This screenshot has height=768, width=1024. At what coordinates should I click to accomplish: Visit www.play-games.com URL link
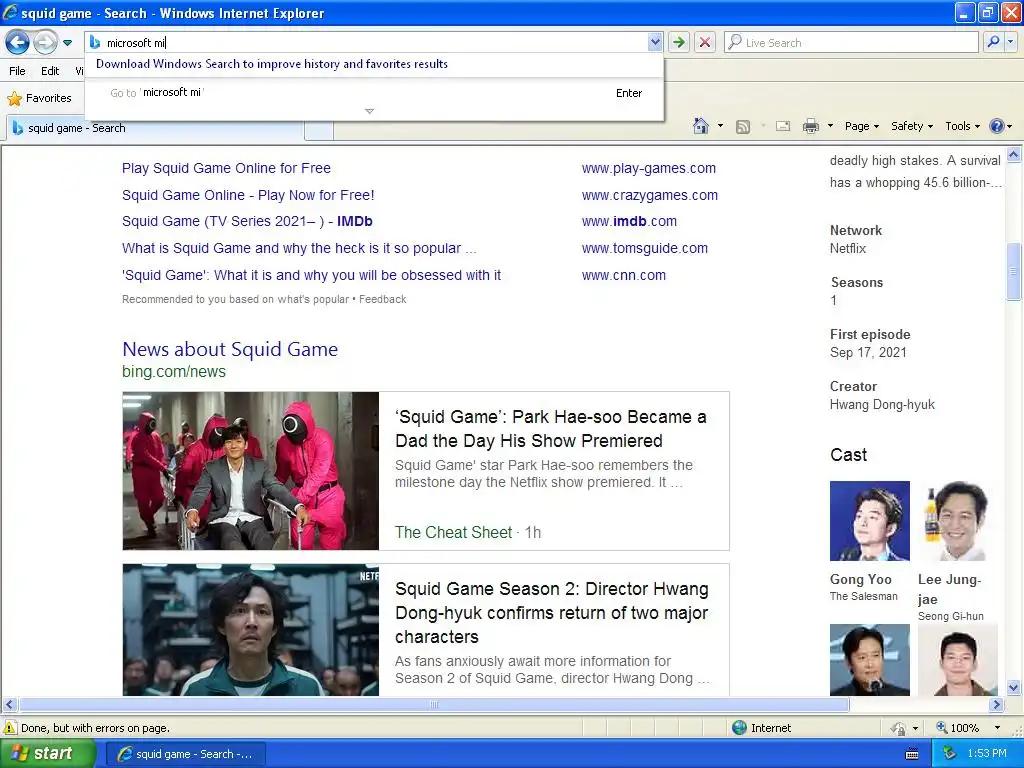click(648, 168)
